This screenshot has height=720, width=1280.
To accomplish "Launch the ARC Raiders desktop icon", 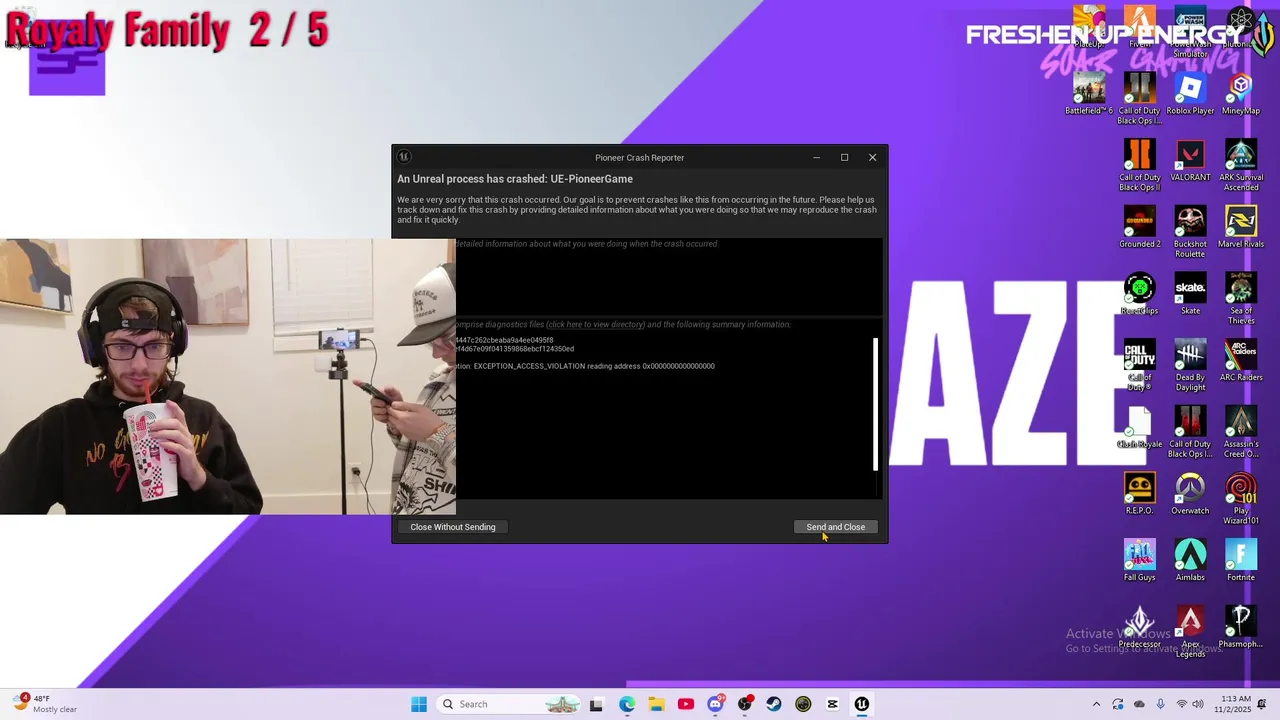I will [1241, 361].
